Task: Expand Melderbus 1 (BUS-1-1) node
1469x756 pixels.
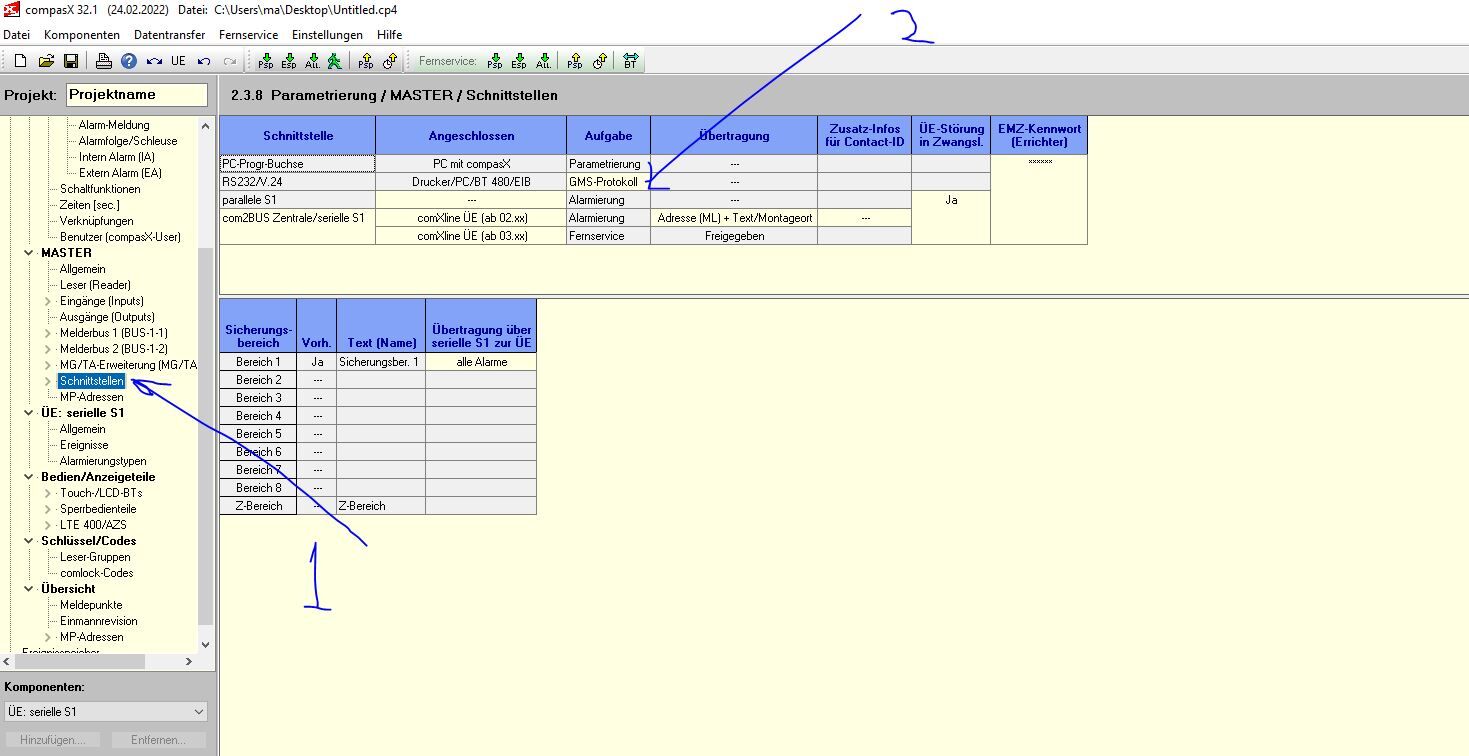Action: [48, 333]
